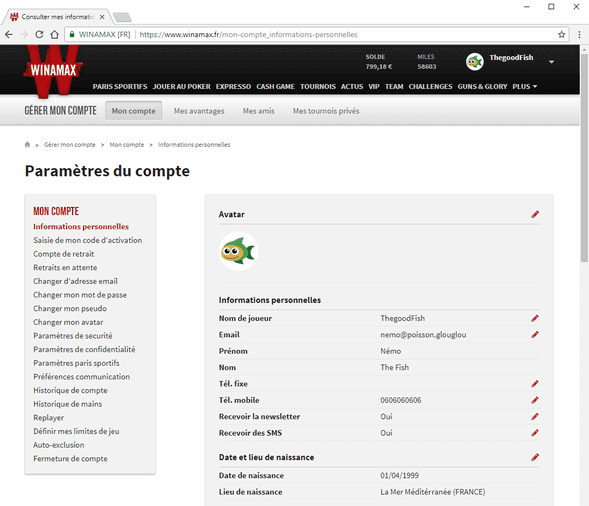This screenshot has width=589, height=506.
Task: Open the browser home page button
Action: (x=54, y=35)
